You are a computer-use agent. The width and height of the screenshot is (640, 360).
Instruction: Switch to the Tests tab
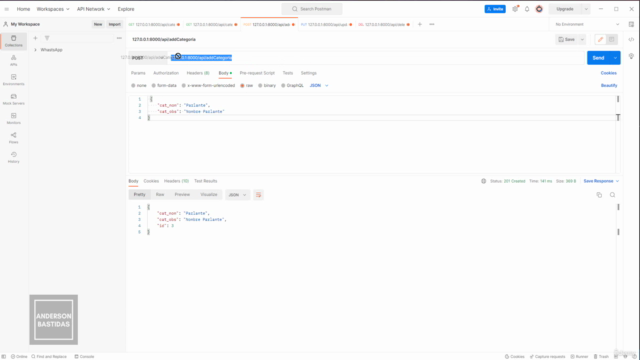[x=288, y=73]
